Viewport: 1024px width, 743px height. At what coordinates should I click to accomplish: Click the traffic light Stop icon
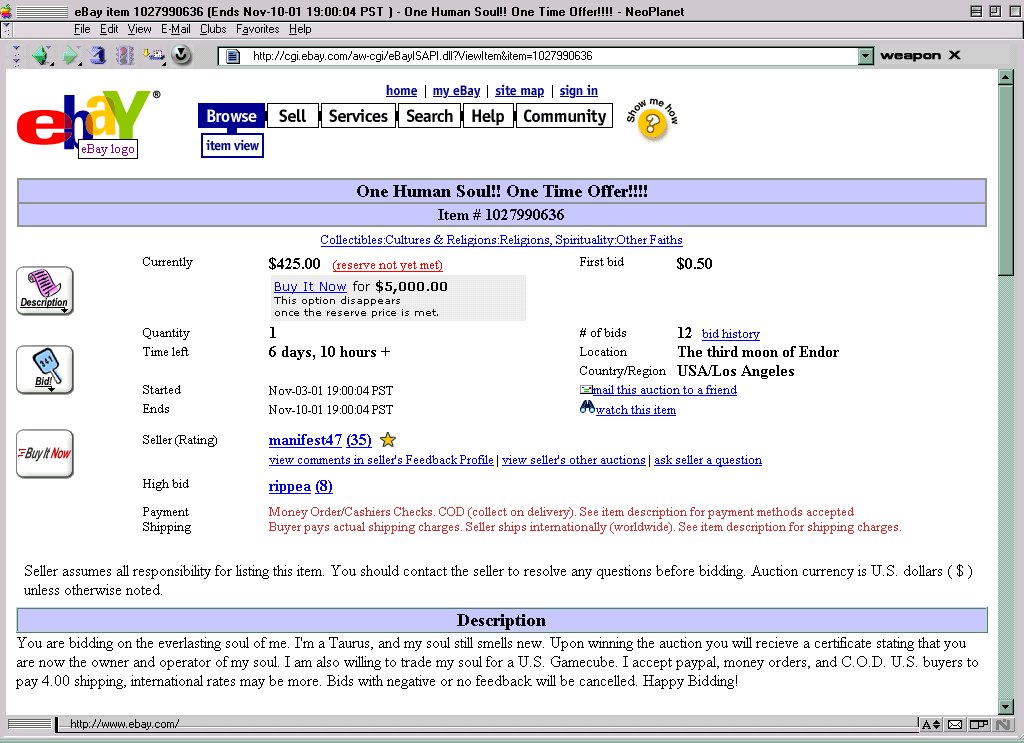(x=125, y=55)
